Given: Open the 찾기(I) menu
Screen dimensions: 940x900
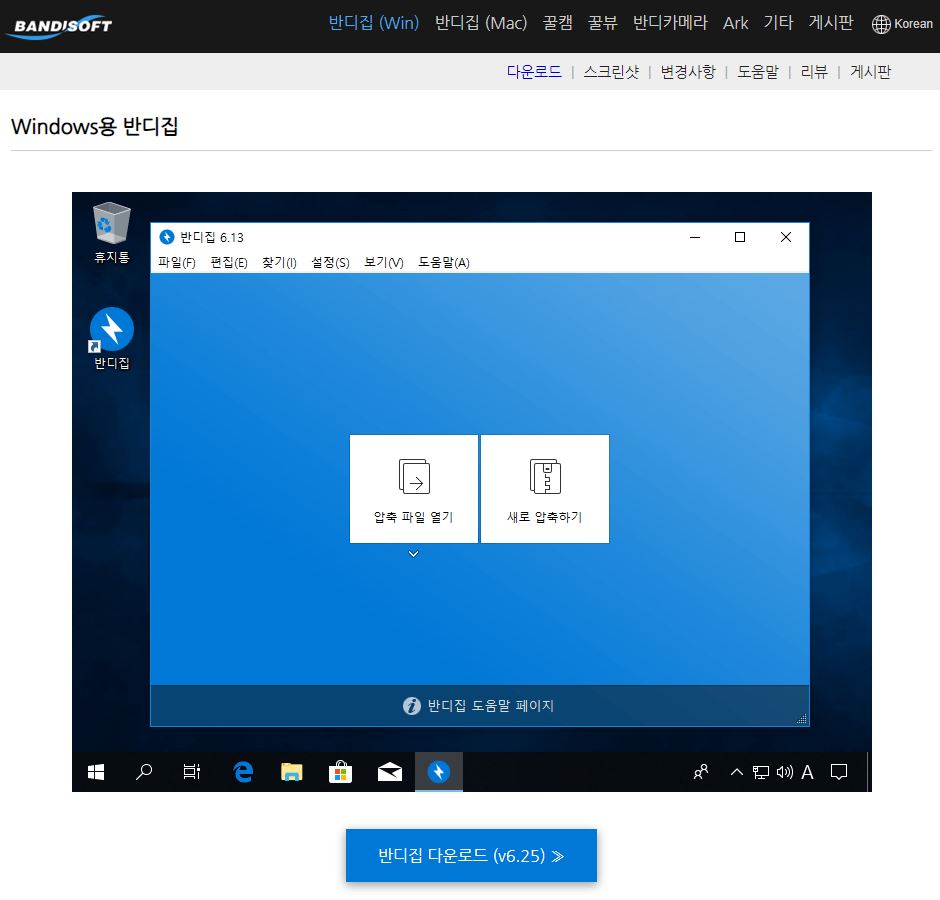Looking at the screenshot, I should click(279, 263).
